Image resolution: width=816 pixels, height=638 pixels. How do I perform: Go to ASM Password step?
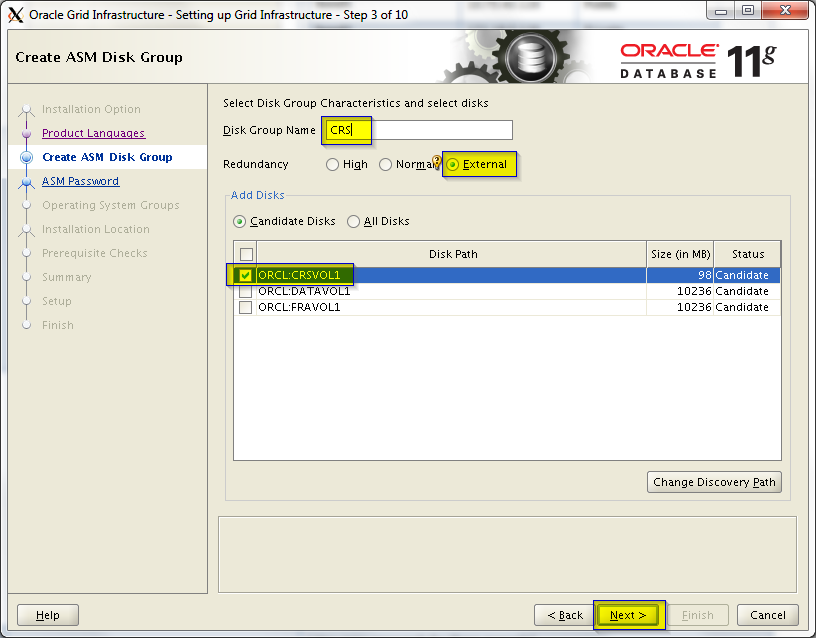point(80,181)
